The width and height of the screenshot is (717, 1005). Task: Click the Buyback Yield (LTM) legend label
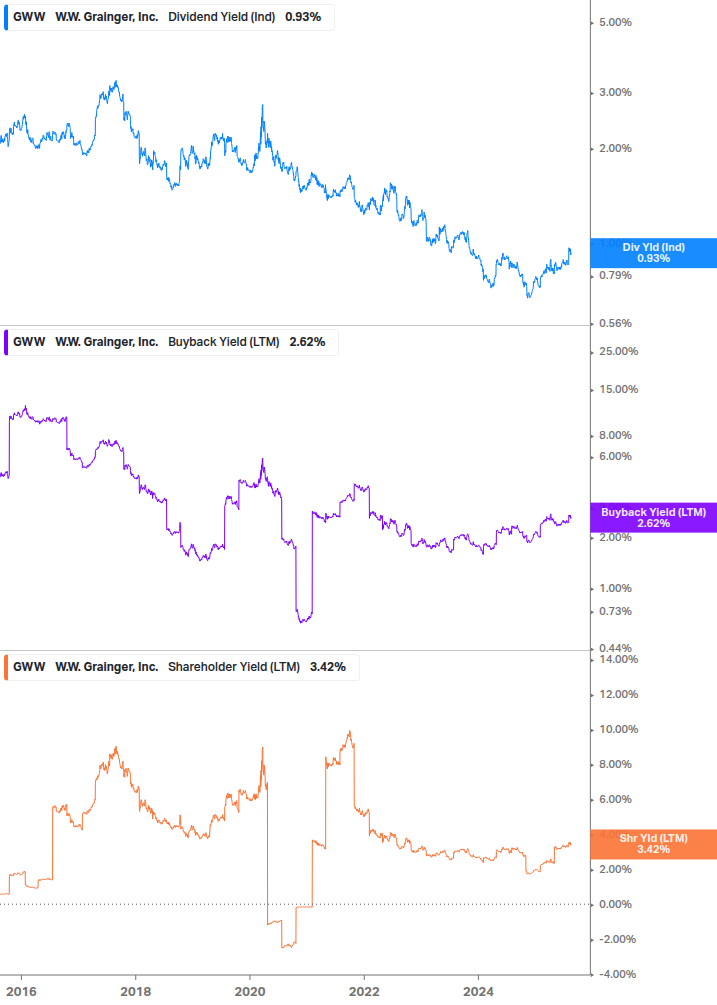point(224,342)
